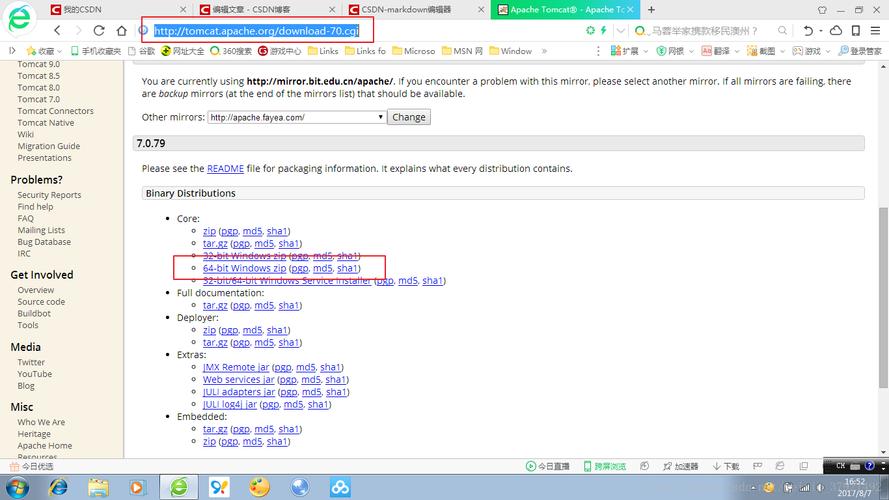Click the 登录管家 login manager button

(861, 51)
